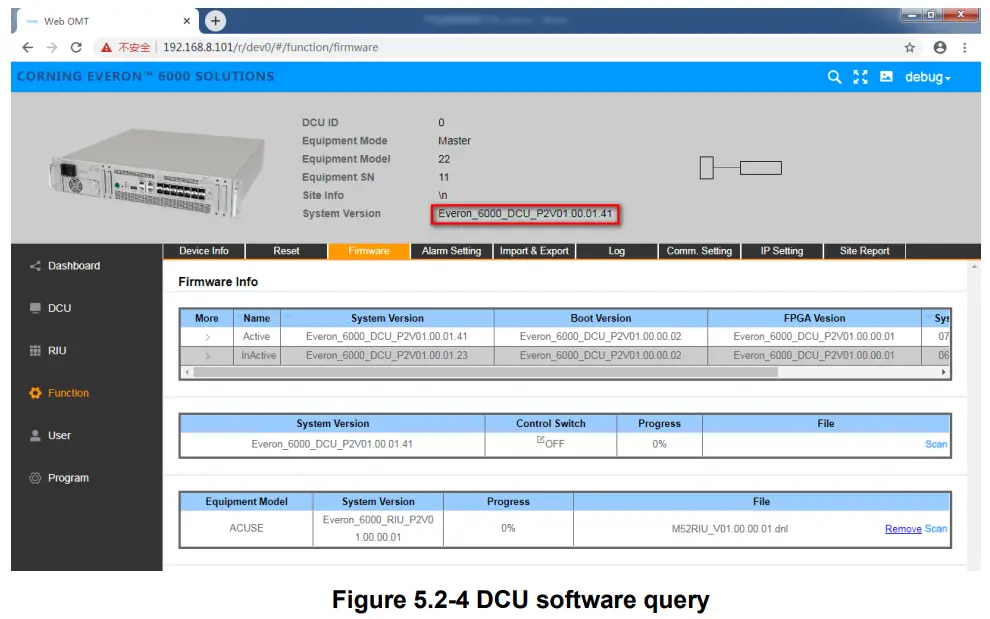This screenshot has height=619, width=990.
Task: Bookmark the page with the star icon
Action: coord(909,47)
